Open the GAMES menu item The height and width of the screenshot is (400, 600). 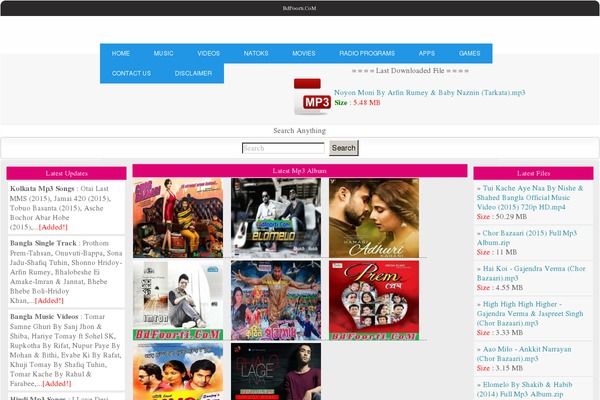pos(470,53)
